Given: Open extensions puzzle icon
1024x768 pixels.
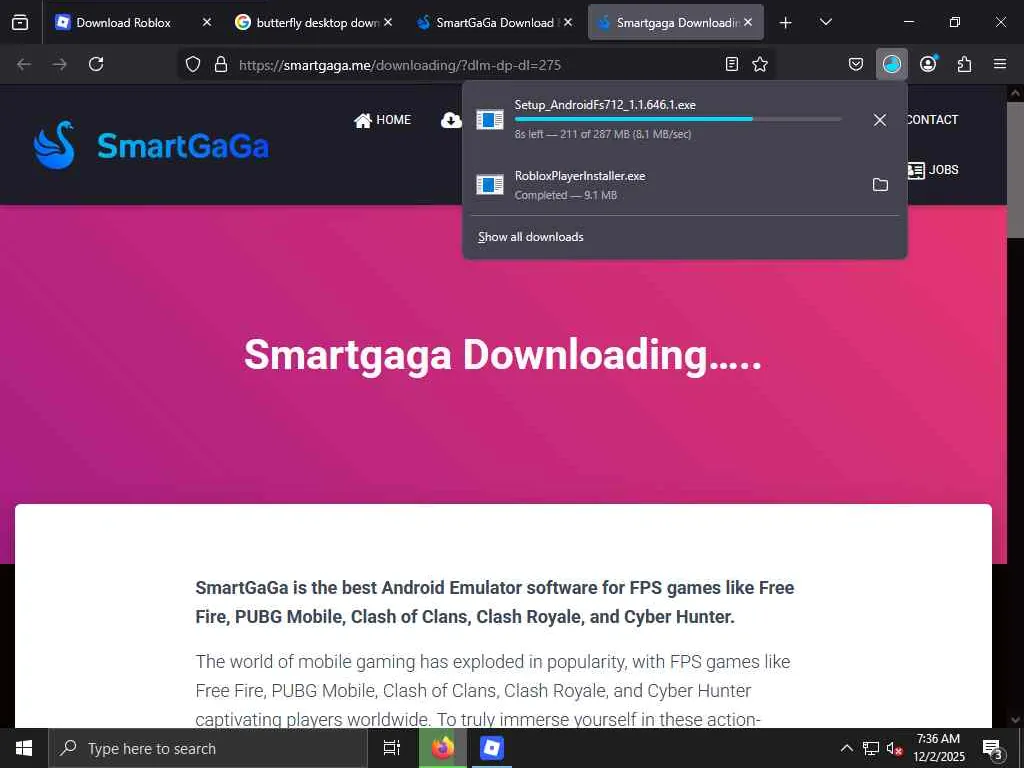Looking at the screenshot, I should click(964, 64).
